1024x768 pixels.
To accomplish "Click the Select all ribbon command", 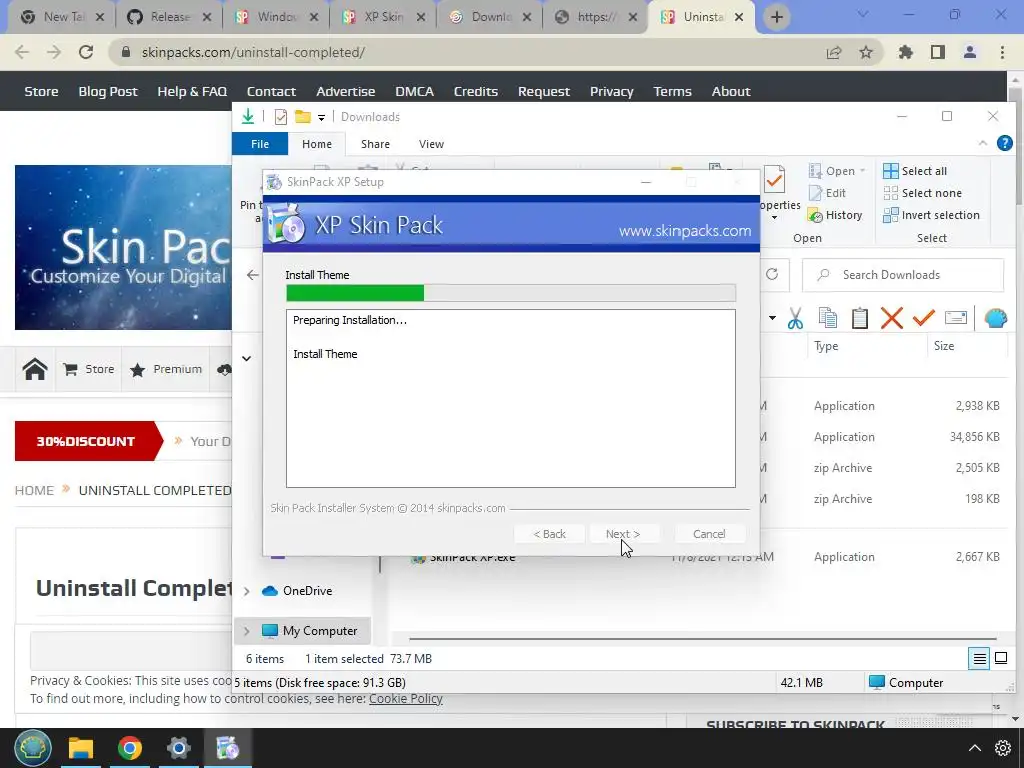I will [x=915, y=171].
